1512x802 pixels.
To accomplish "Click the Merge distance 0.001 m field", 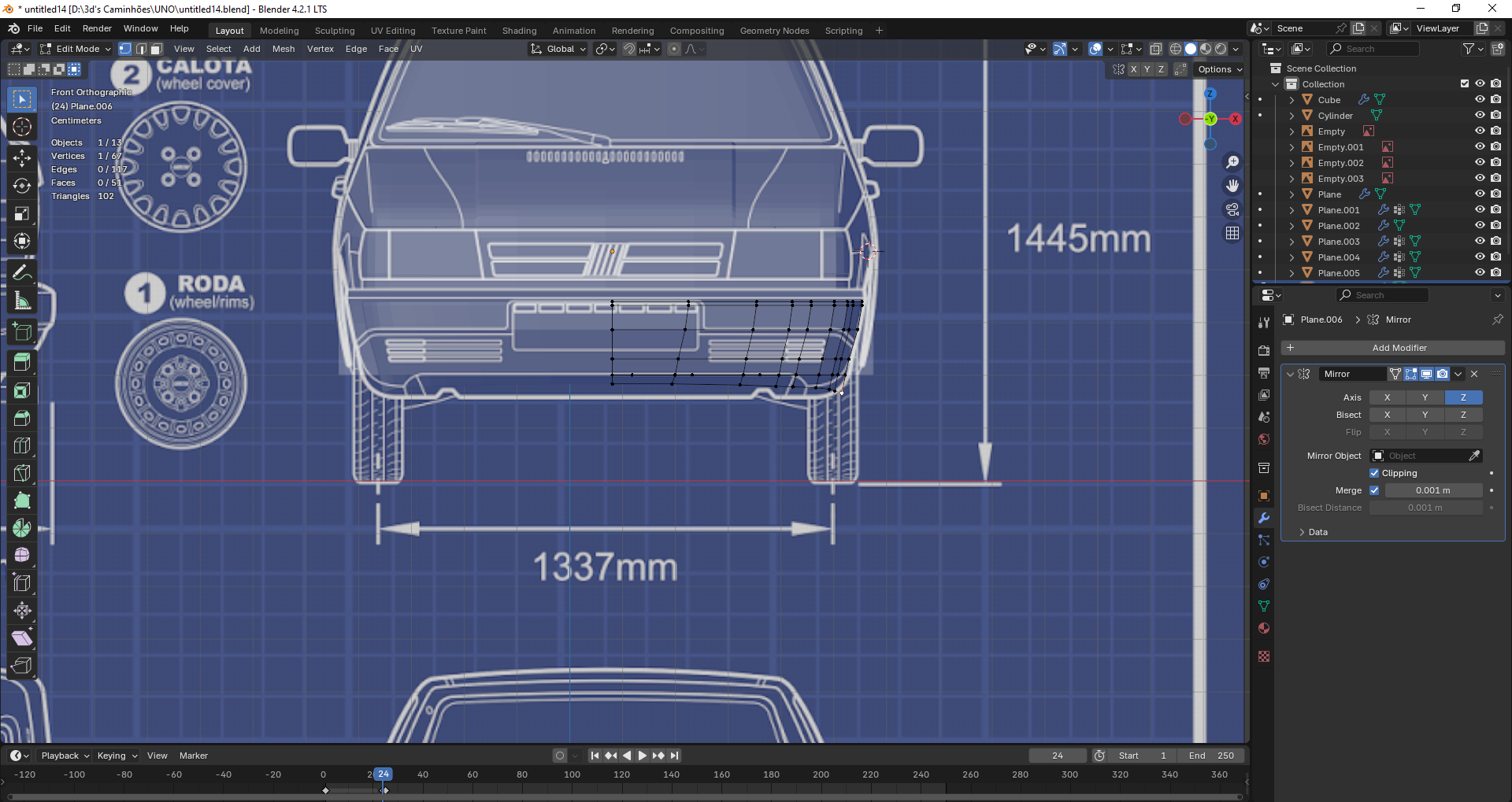I will [1433, 490].
